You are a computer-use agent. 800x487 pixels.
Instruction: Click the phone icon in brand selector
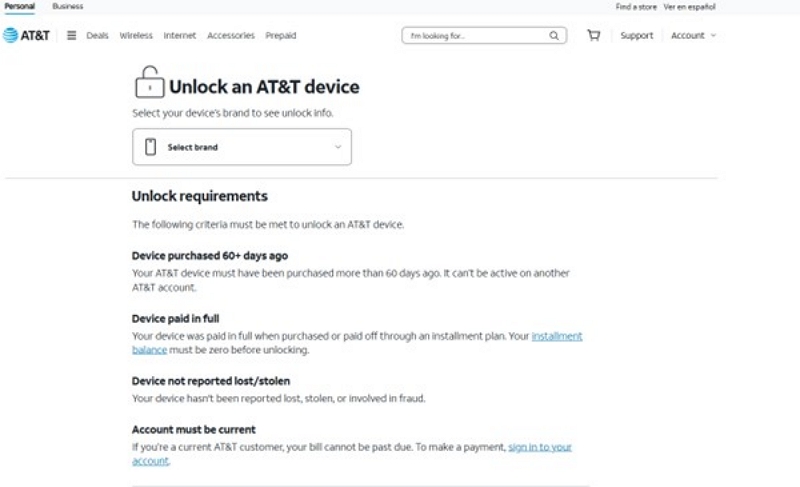click(x=151, y=147)
